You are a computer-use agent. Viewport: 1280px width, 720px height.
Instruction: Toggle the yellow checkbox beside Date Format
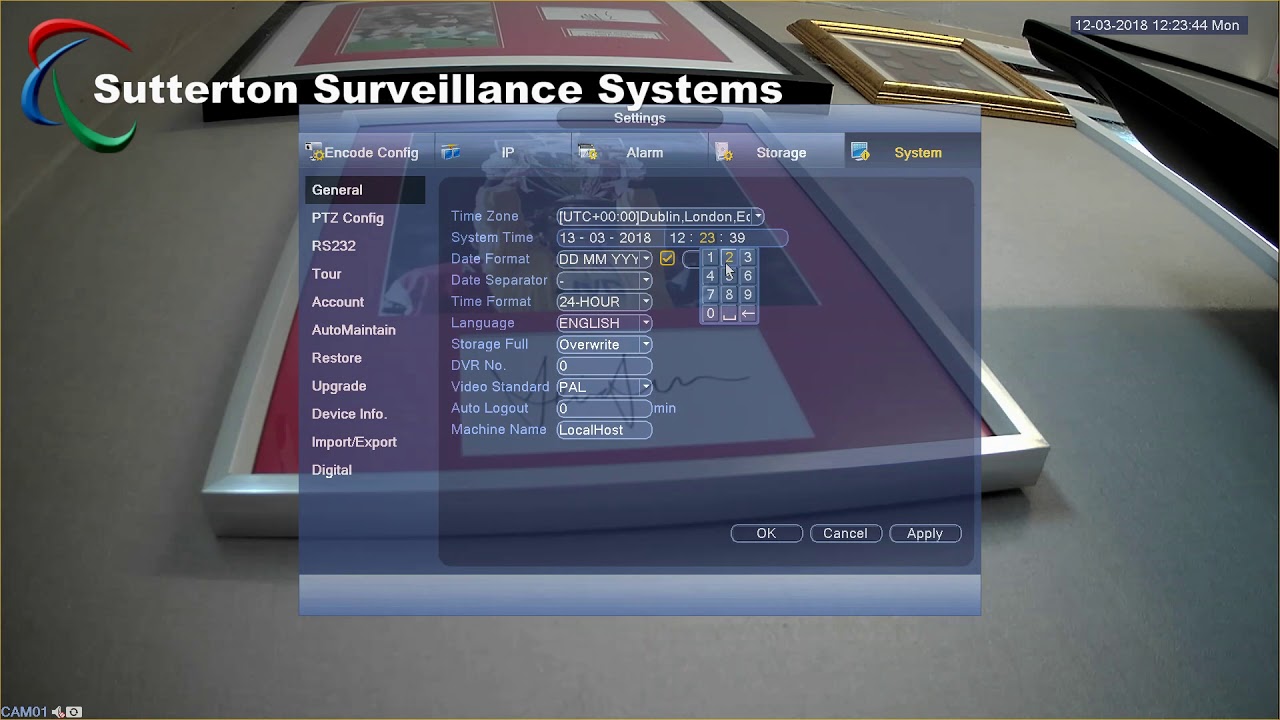coord(667,259)
